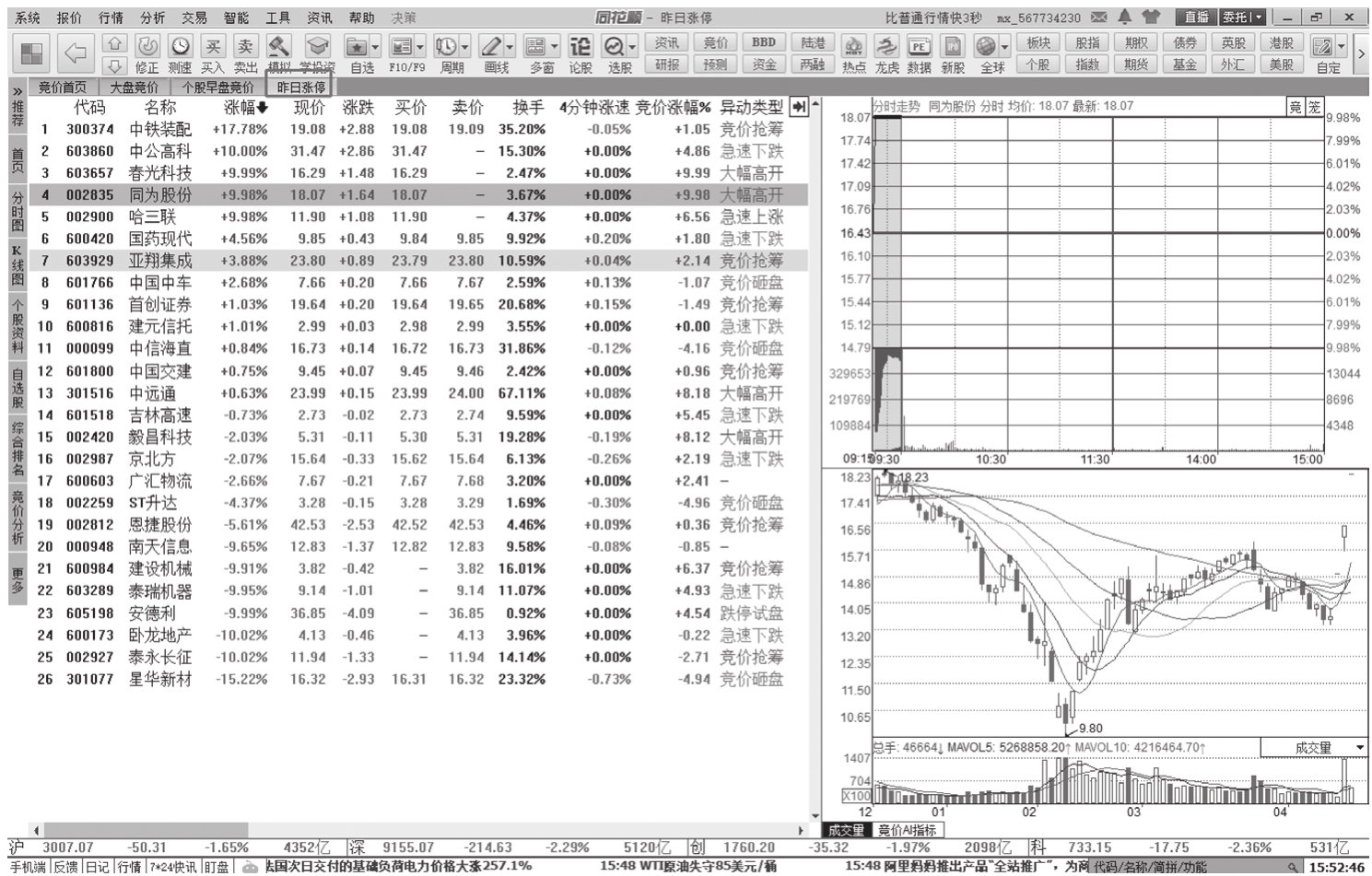Click the 陆港 toolbar button
The image size is (1372, 876).
pos(813,42)
